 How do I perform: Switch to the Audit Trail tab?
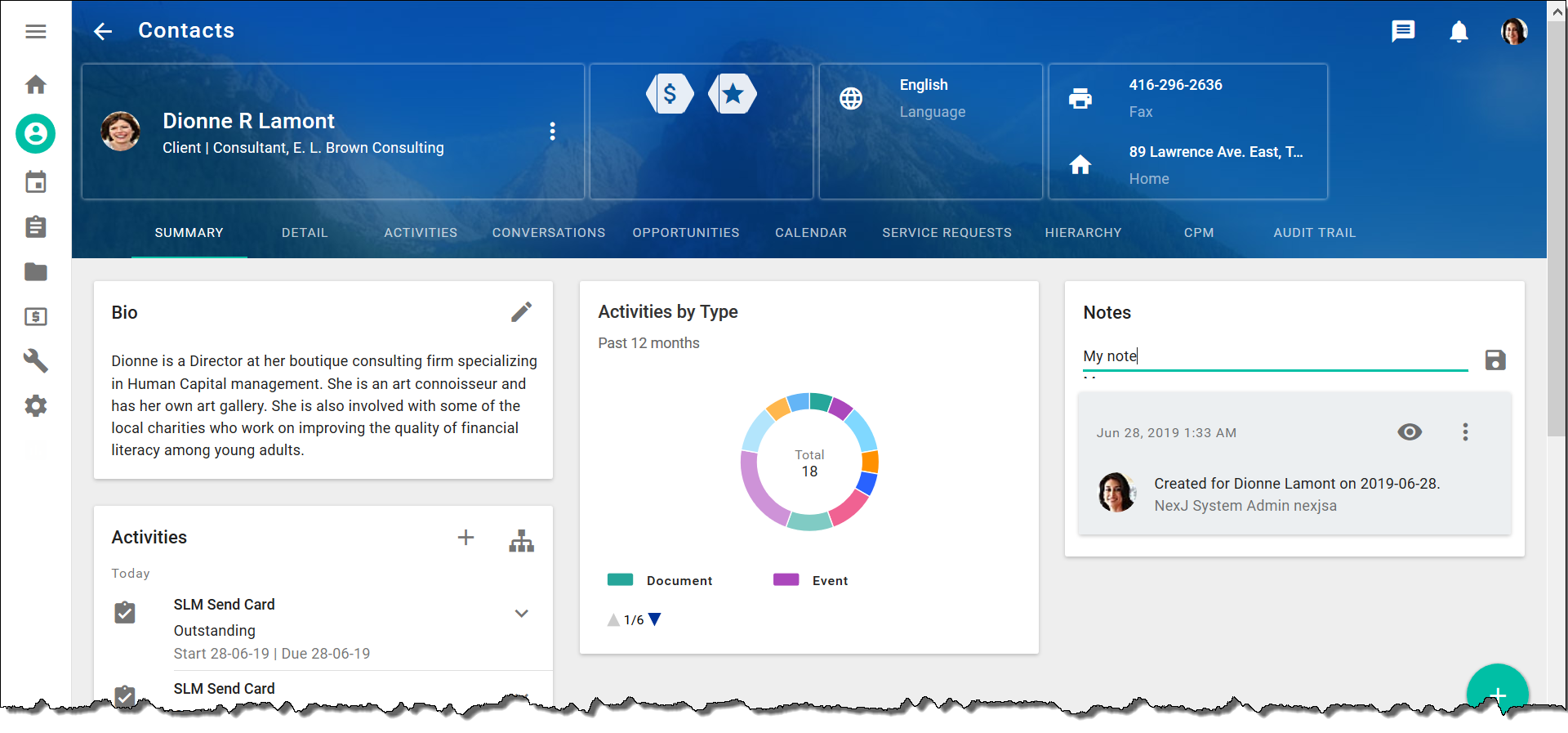coord(1314,233)
